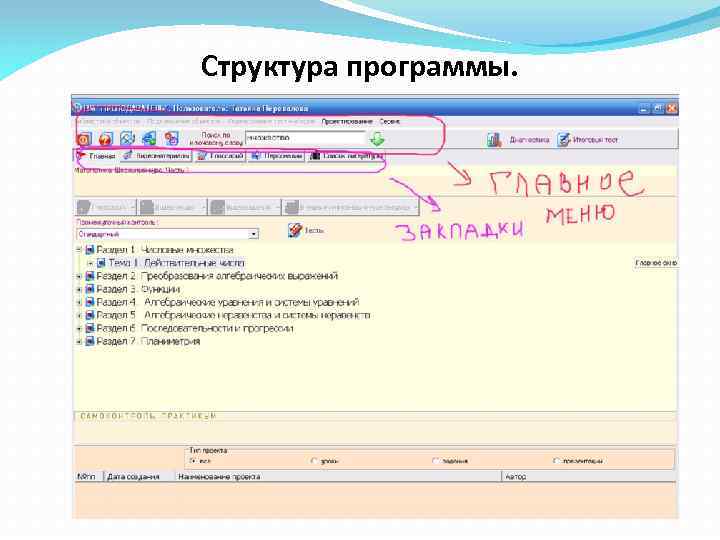Click the book icon beside Тема 1
This screenshot has width=720, height=540.
(x=101, y=263)
